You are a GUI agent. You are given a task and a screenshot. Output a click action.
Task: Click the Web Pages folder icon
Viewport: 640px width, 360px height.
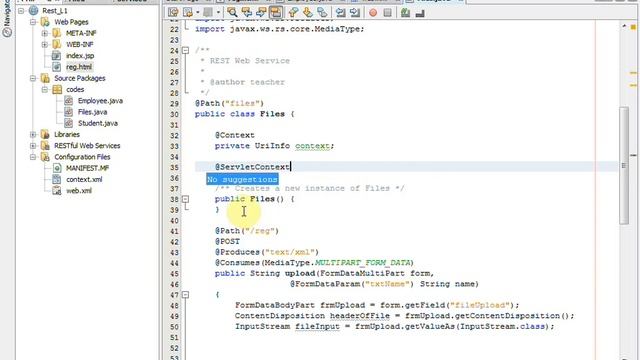[45, 22]
